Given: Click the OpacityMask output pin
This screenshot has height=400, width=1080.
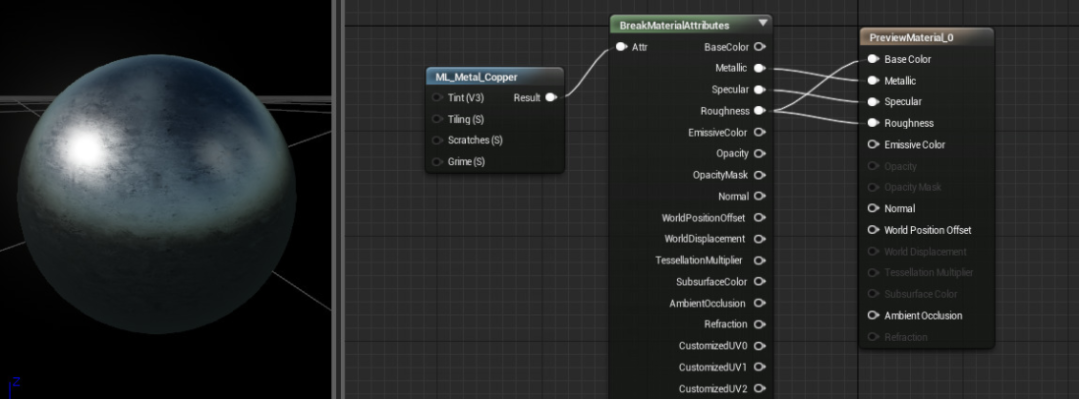Looking at the screenshot, I should click(759, 175).
